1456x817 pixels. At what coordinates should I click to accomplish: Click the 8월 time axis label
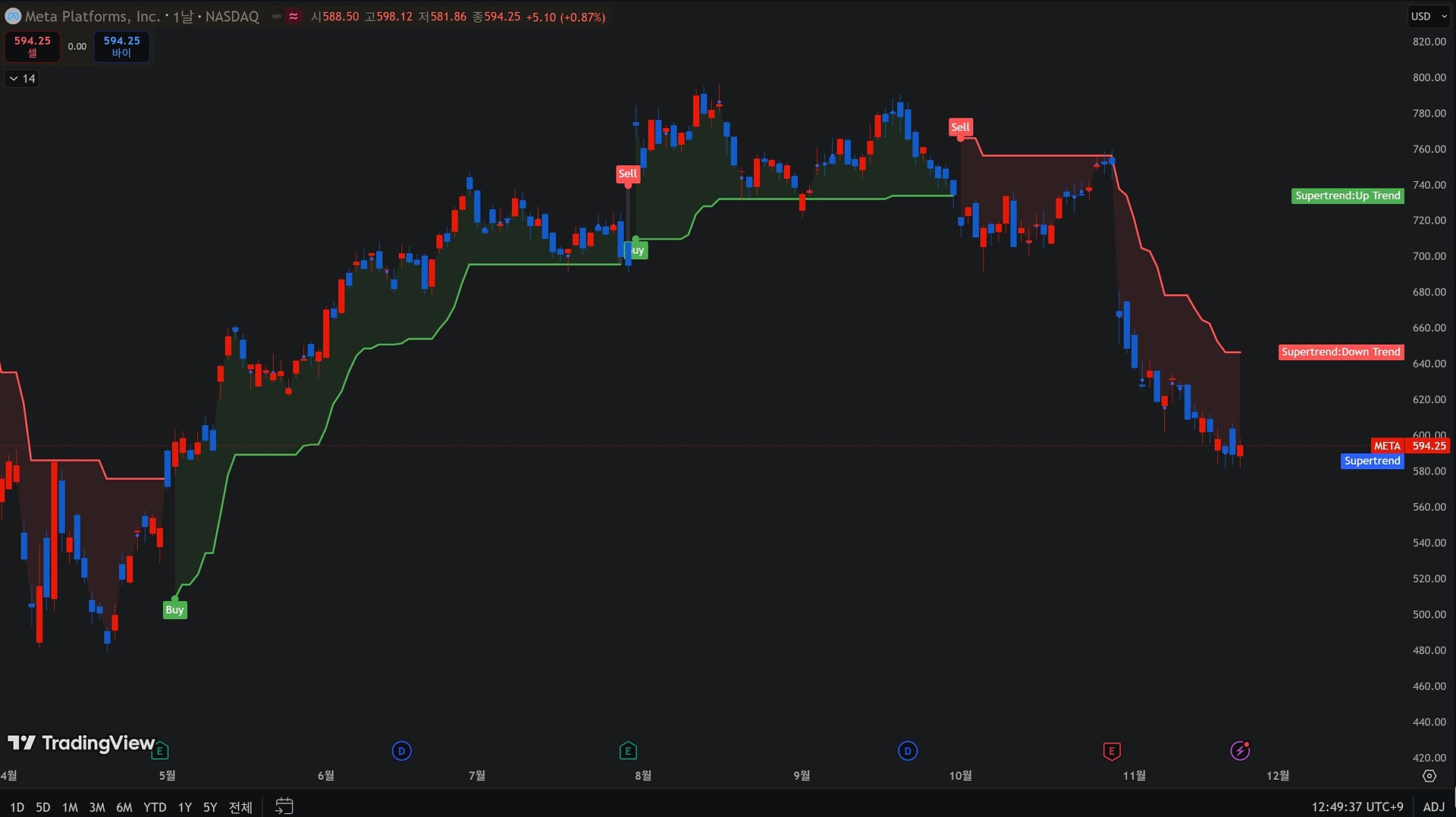[643, 775]
